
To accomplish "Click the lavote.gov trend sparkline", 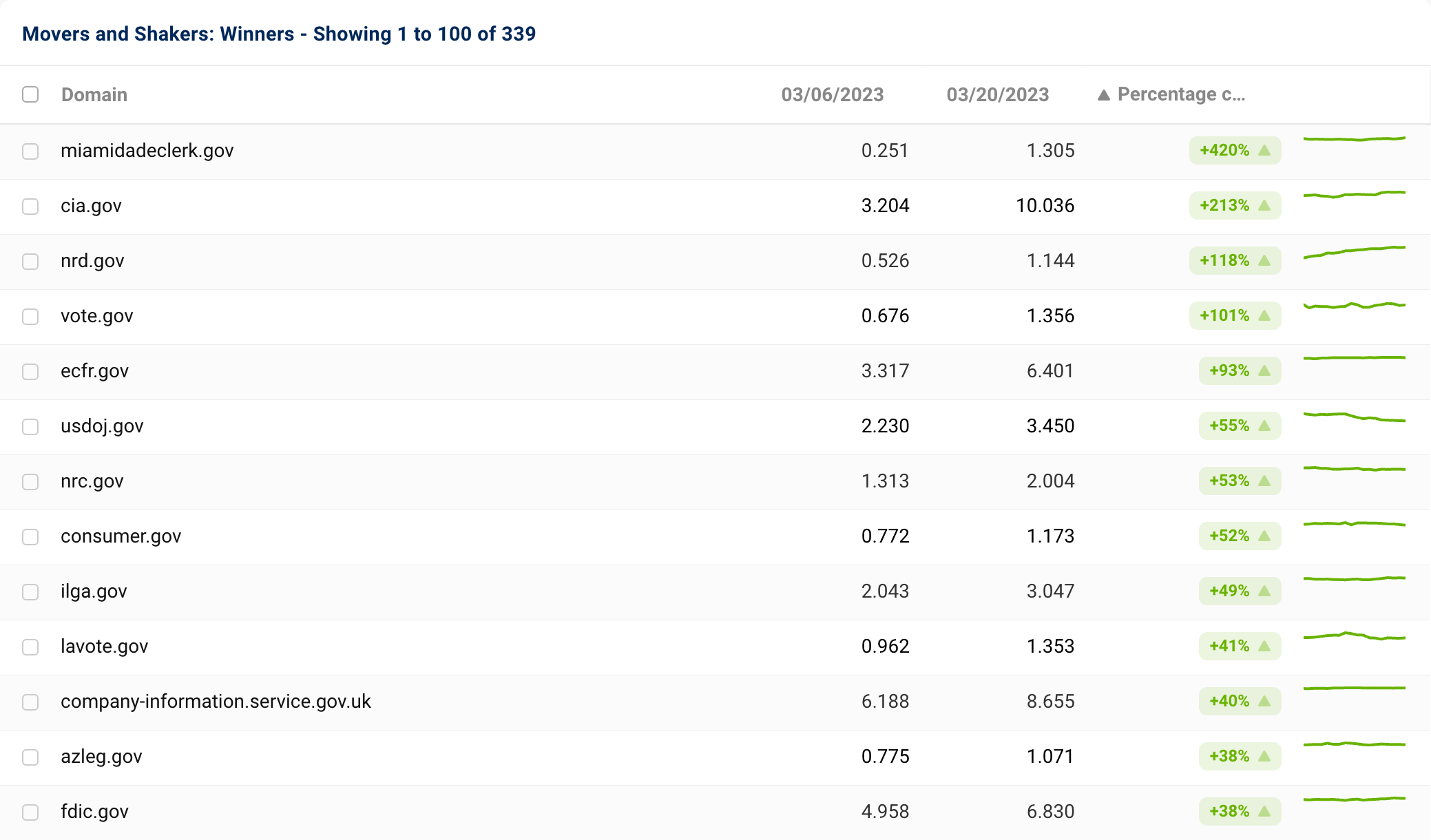I will tap(1355, 636).
